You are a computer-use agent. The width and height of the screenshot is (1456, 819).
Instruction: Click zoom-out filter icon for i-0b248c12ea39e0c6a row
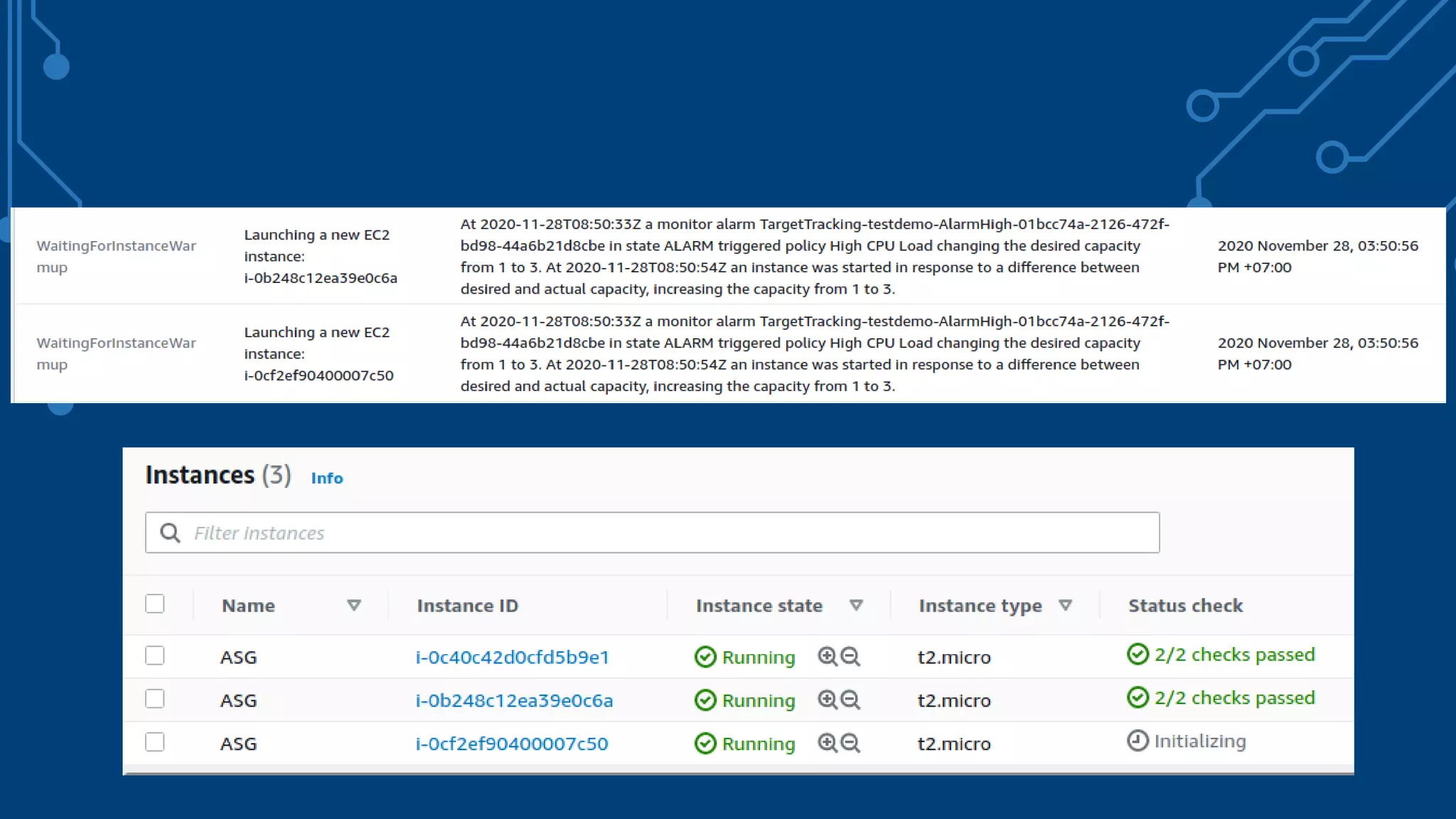(850, 700)
